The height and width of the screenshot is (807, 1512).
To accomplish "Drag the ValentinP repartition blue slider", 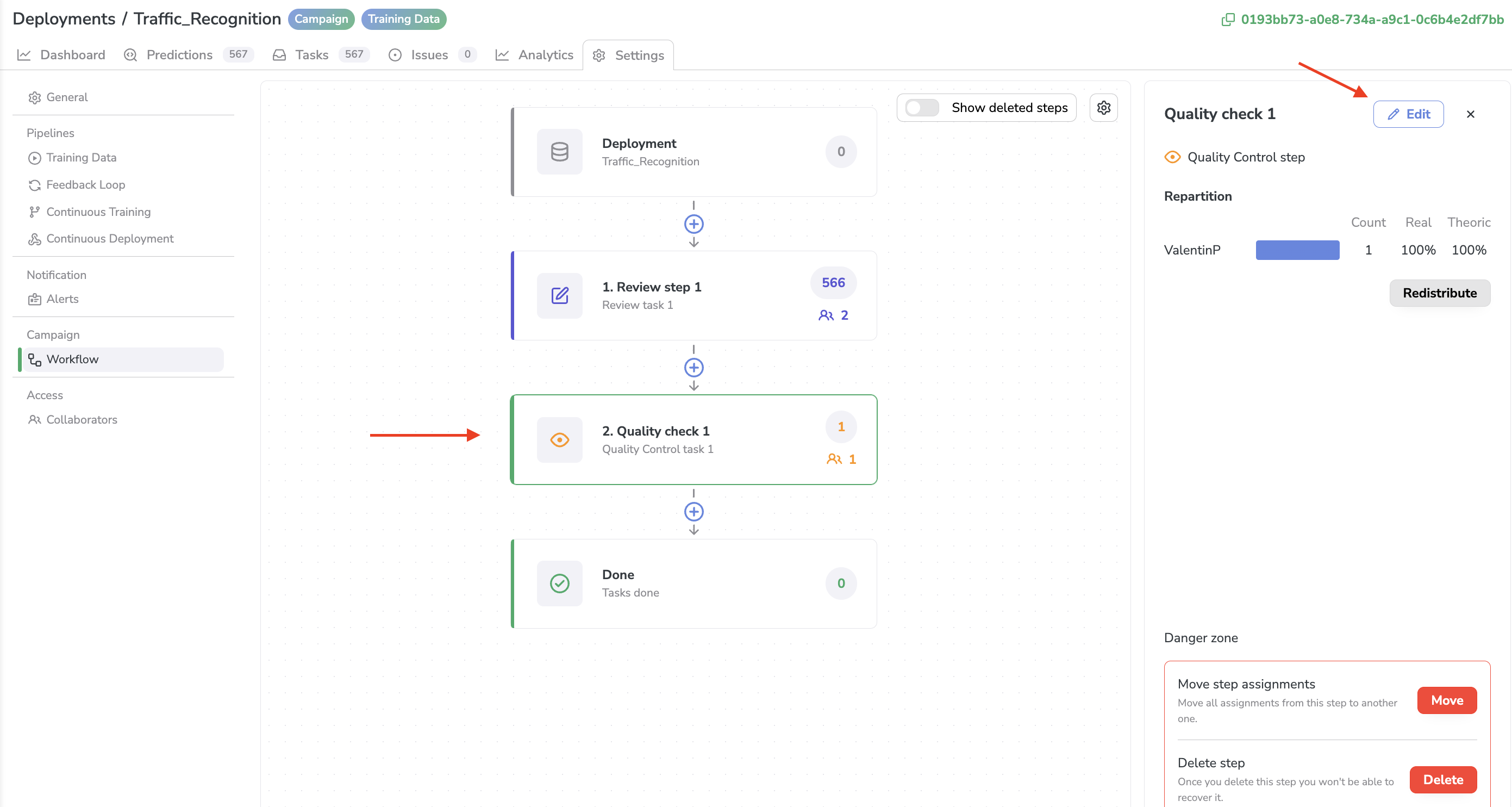I will click(1298, 249).
